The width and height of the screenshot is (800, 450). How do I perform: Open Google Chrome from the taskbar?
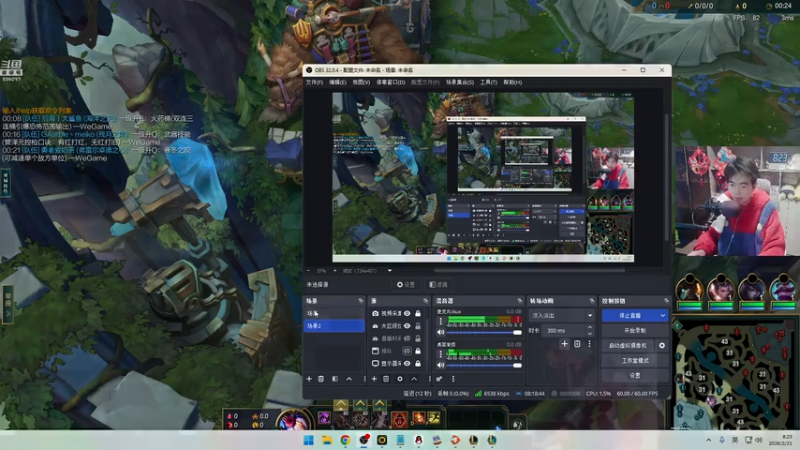pos(345,440)
